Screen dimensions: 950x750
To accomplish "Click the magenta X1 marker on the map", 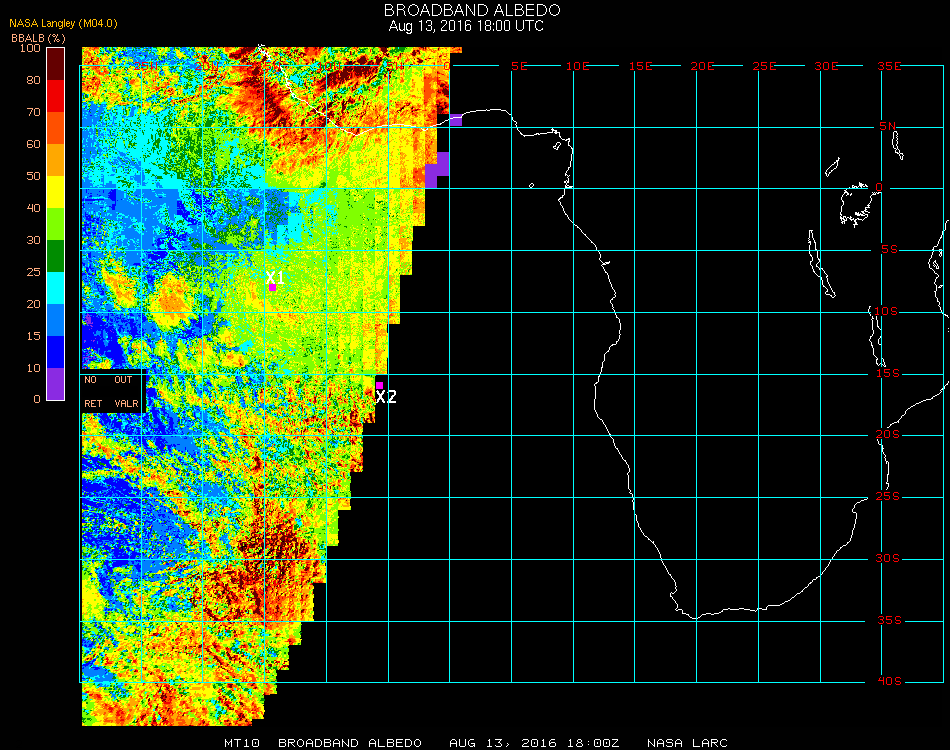I will (272, 287).
